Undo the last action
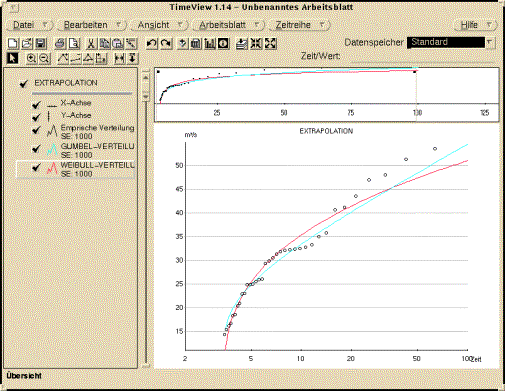The height and width of the screenshot is (391, 505). tap(152, 44)
